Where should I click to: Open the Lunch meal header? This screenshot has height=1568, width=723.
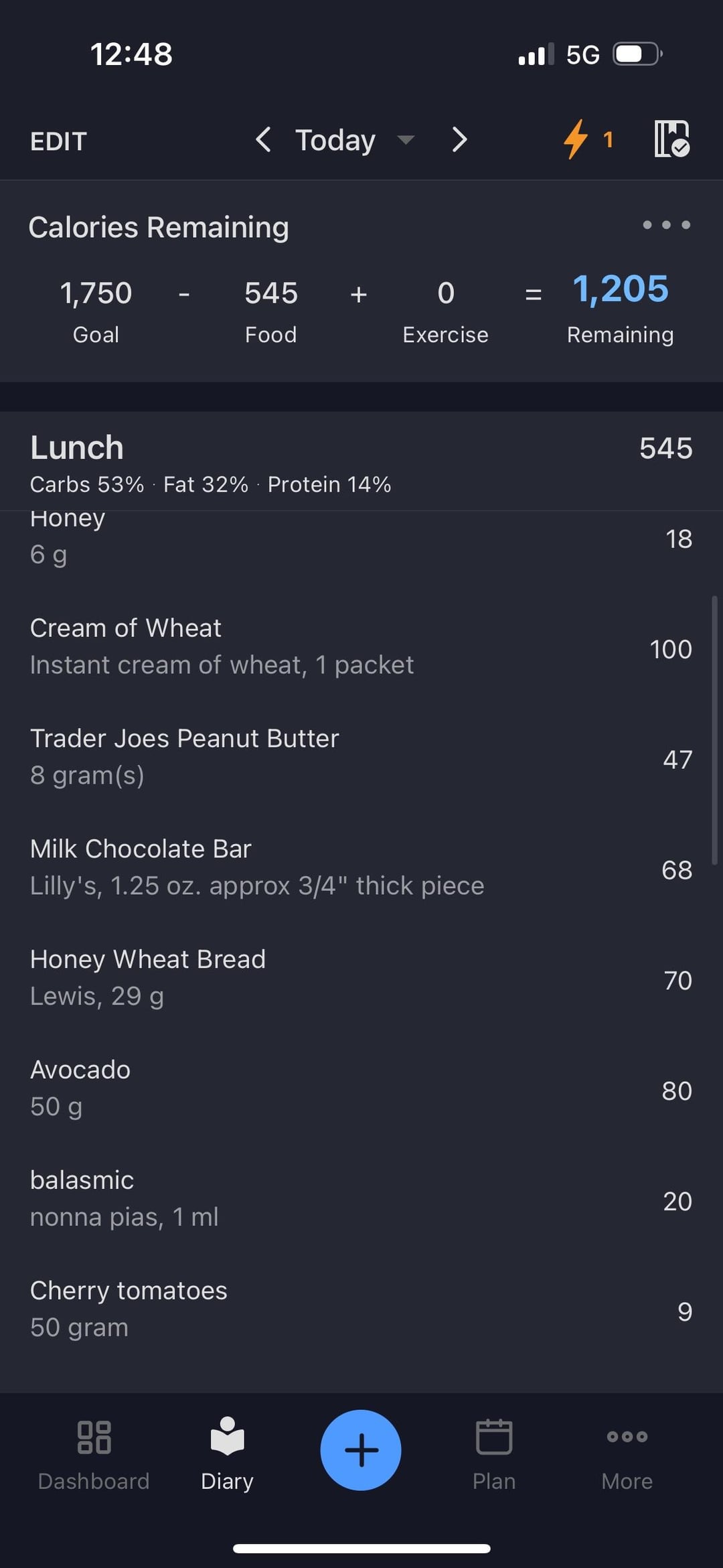[77, 448]
